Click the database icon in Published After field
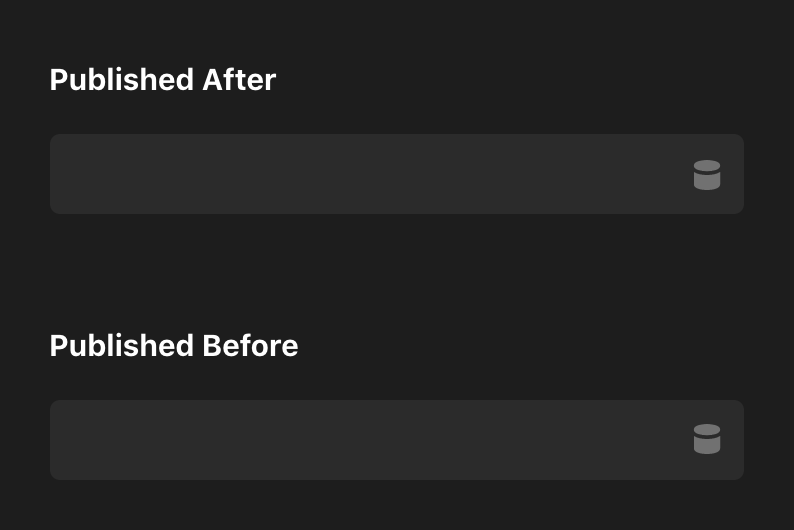This screenshot has height=530, width=794. 707,175
